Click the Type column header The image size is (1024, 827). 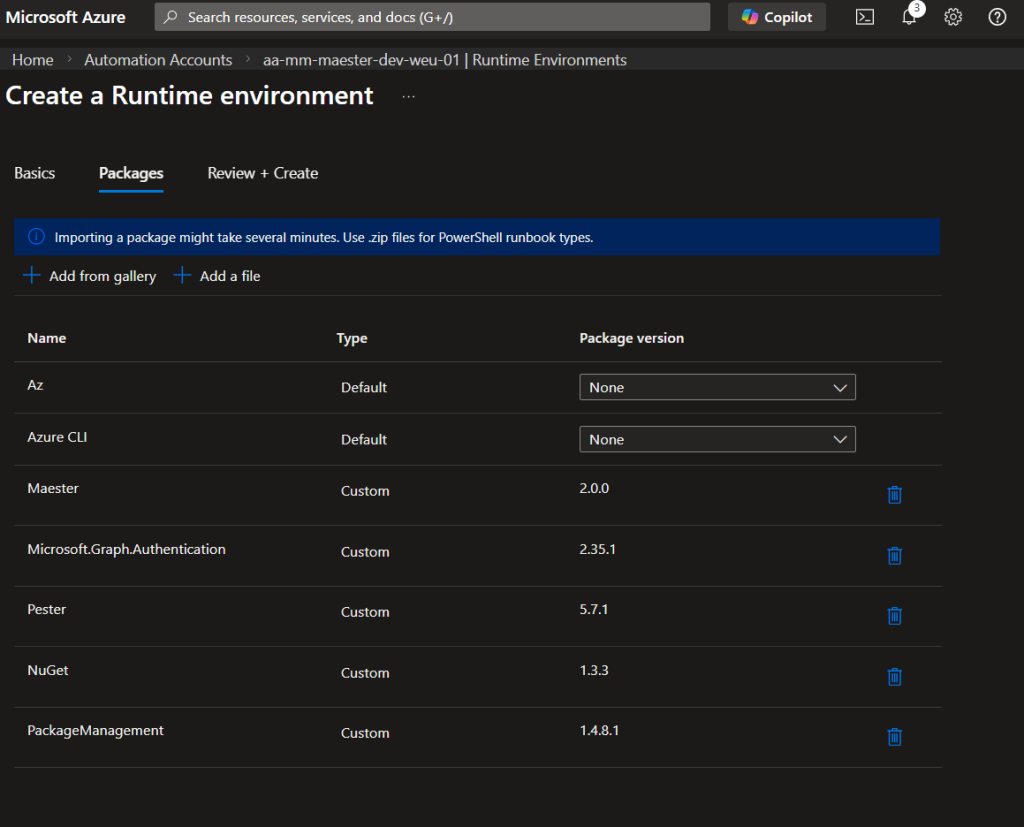coord(352,338)
